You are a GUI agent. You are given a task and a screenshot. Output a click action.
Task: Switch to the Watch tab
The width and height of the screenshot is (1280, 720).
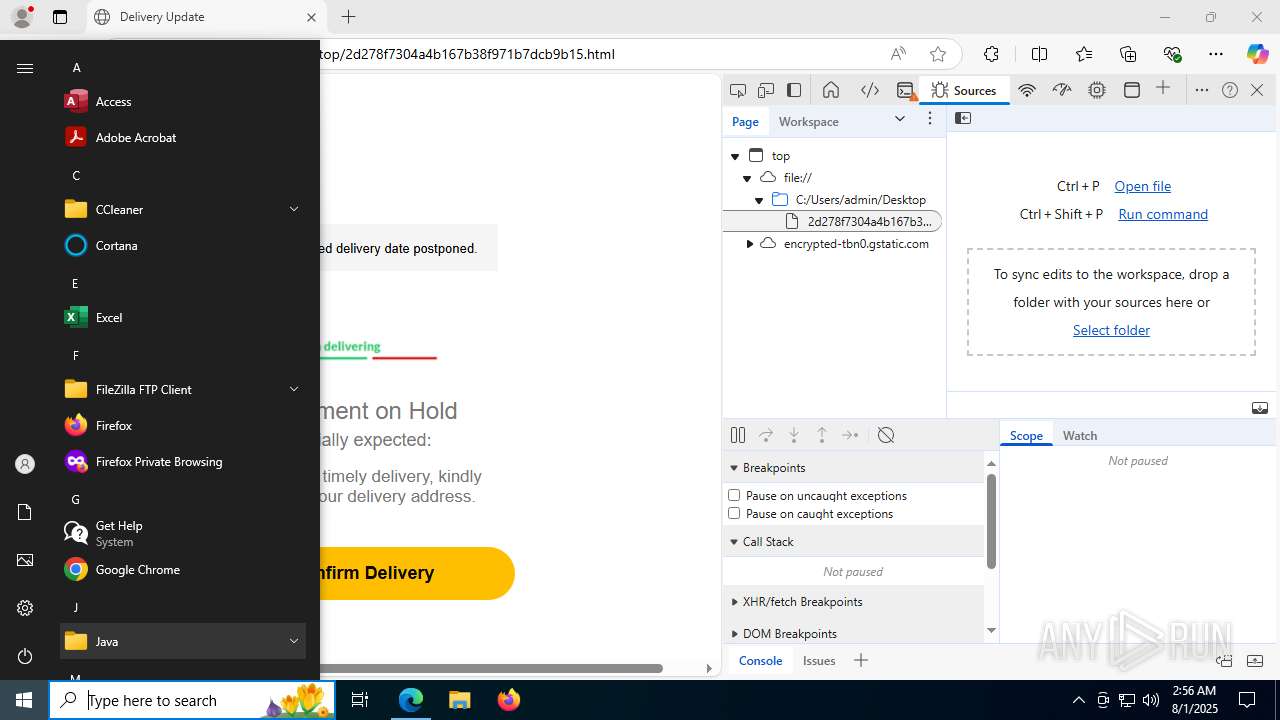pos(1080,435)
